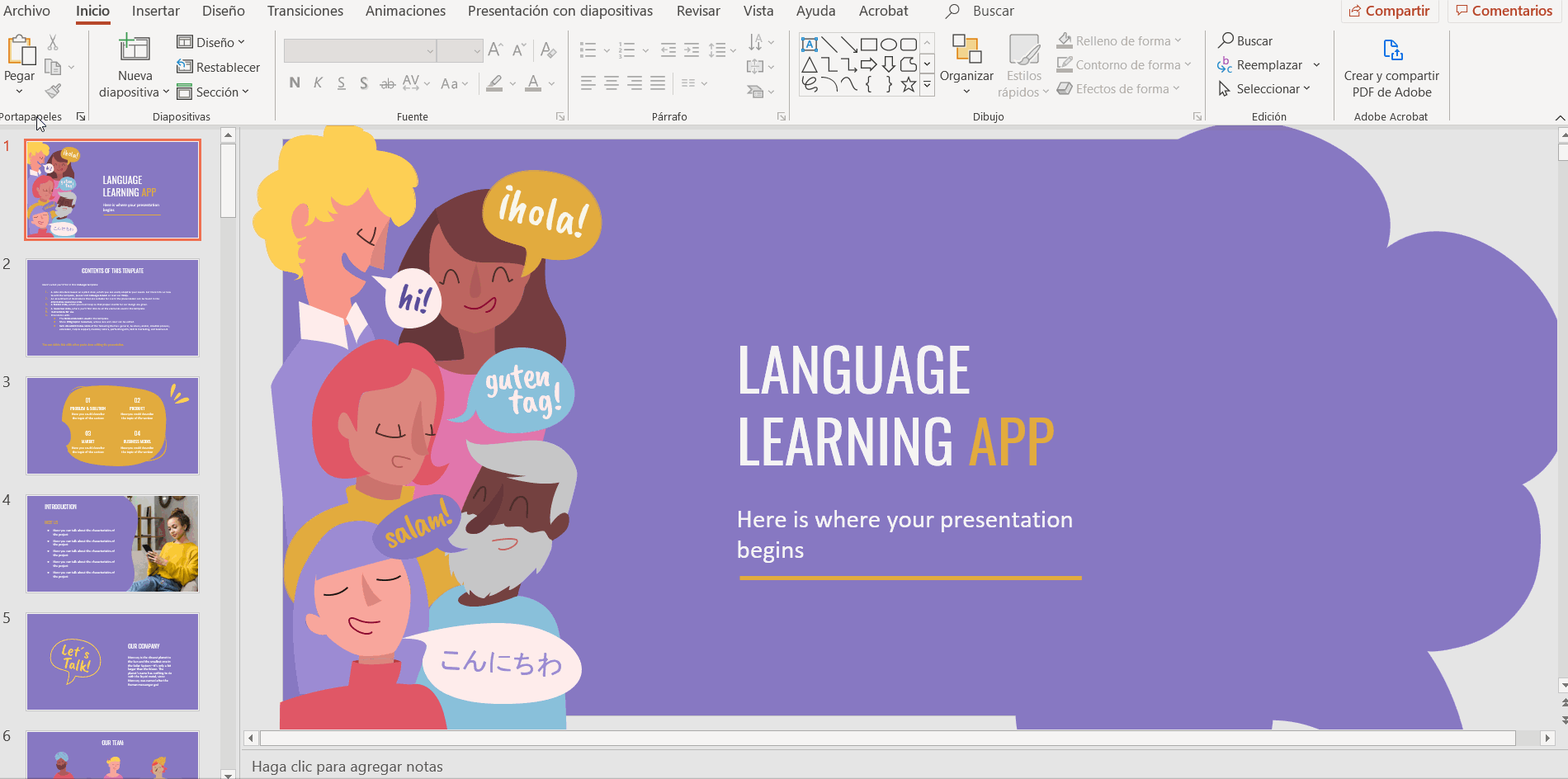Screen dimensions: 1568x779
Task: Select the triangle shape in gallery
Action: (810, 64)
